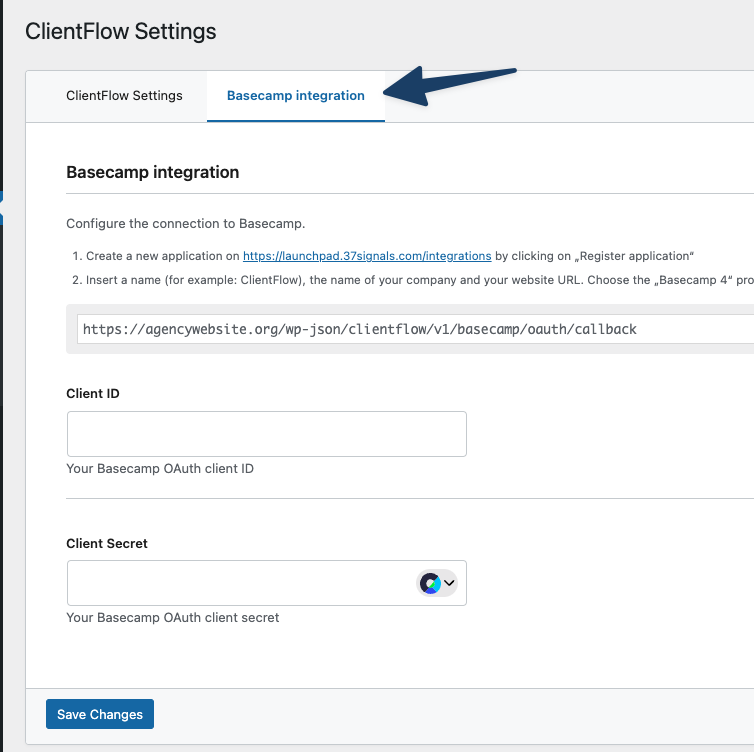Click the dark blue arrow annotation
The height and width of the screenshot is (752, 754).
tap(450, 86)
